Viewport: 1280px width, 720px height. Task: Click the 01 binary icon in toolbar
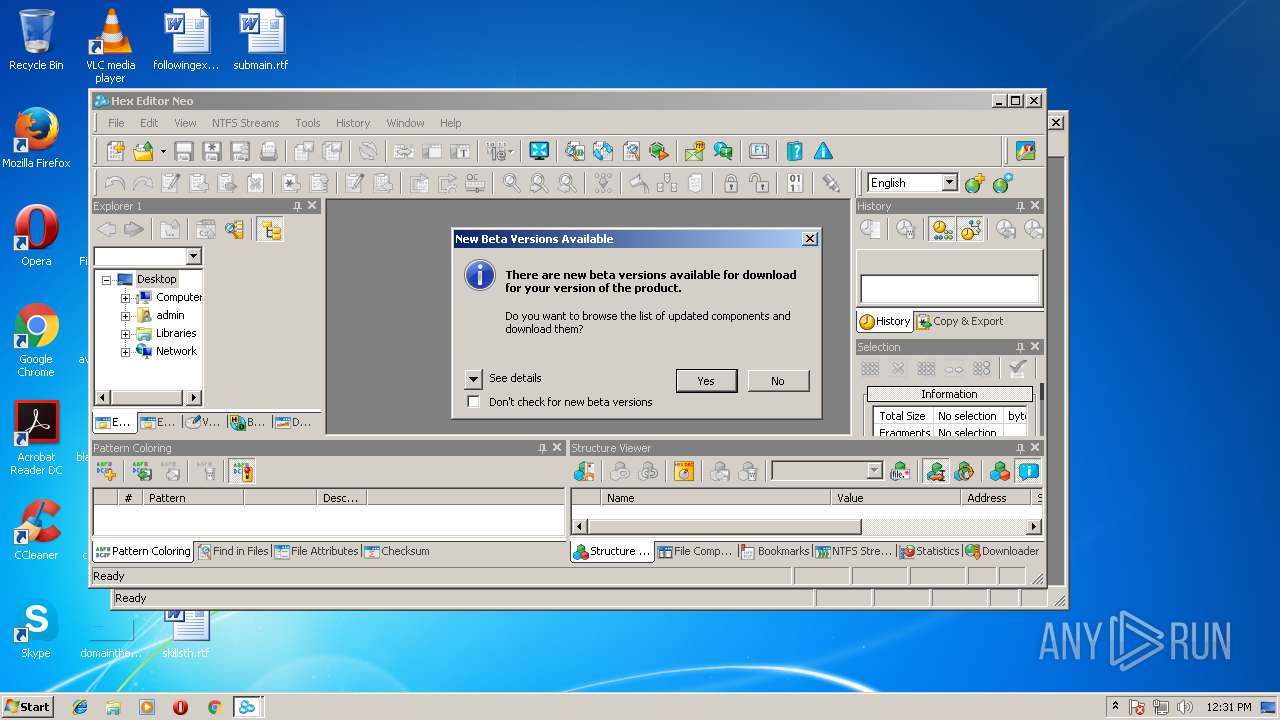tap(795, 183)
